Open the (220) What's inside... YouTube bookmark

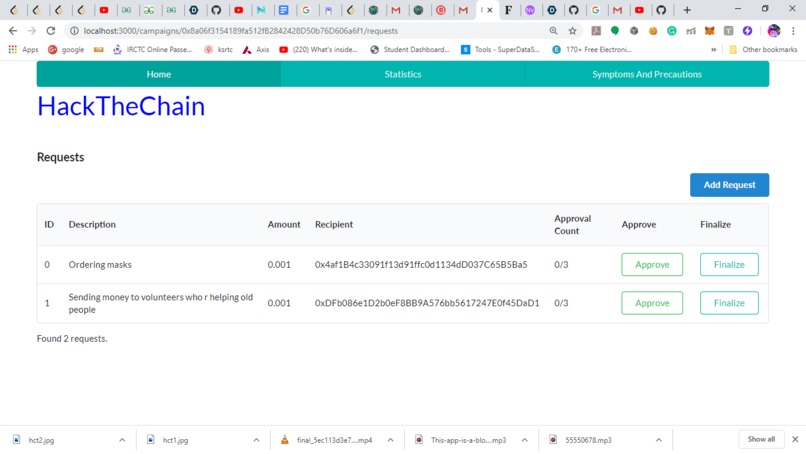318,49
